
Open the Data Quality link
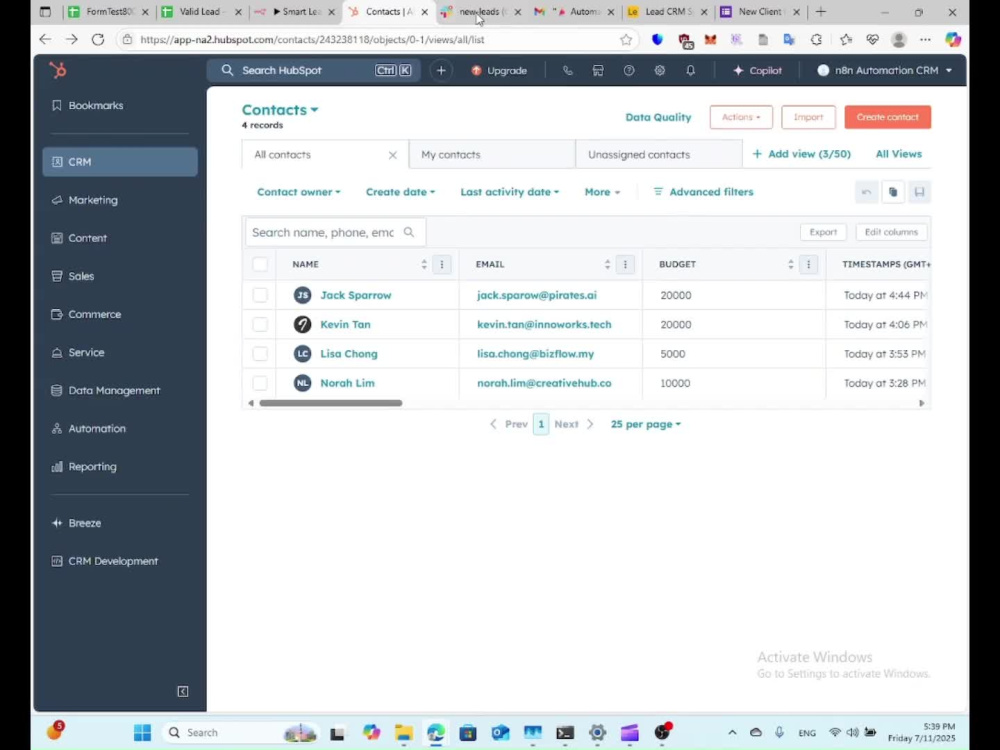coord(658,117)
